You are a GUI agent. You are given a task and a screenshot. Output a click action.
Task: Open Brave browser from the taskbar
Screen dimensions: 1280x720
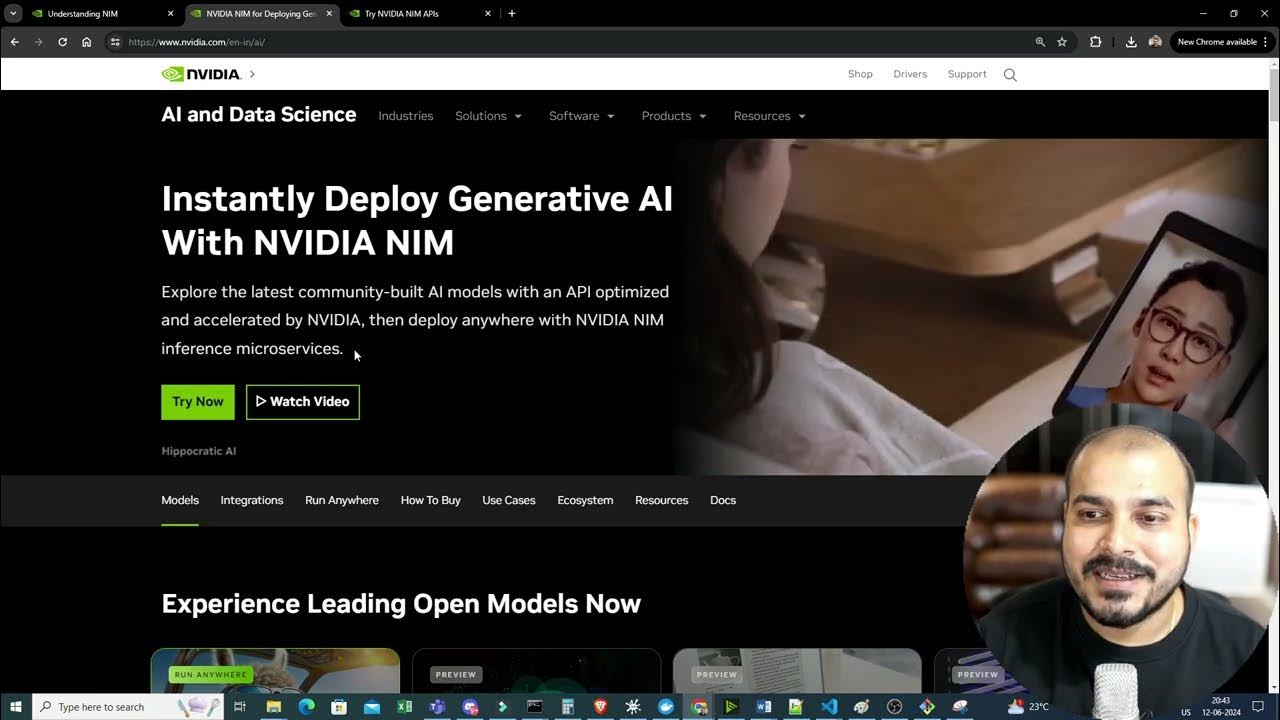click(x=600, y=707)
